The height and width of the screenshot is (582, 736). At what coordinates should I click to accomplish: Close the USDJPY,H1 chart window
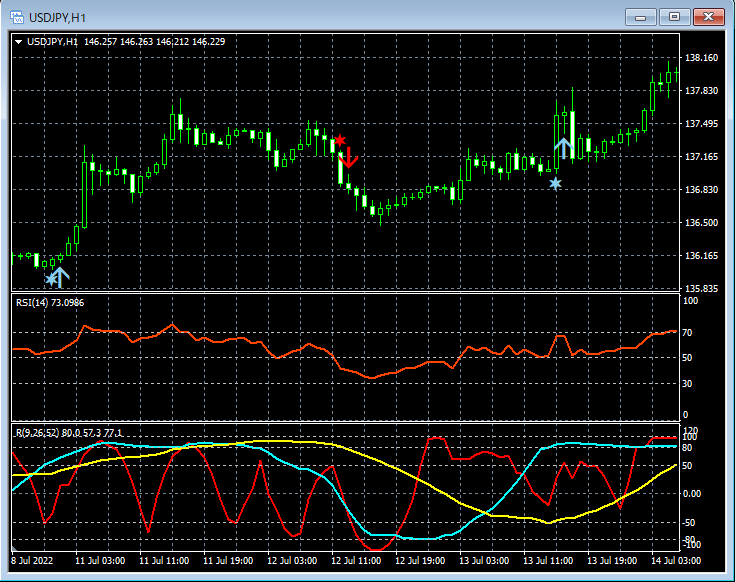(x=708, y=17)
